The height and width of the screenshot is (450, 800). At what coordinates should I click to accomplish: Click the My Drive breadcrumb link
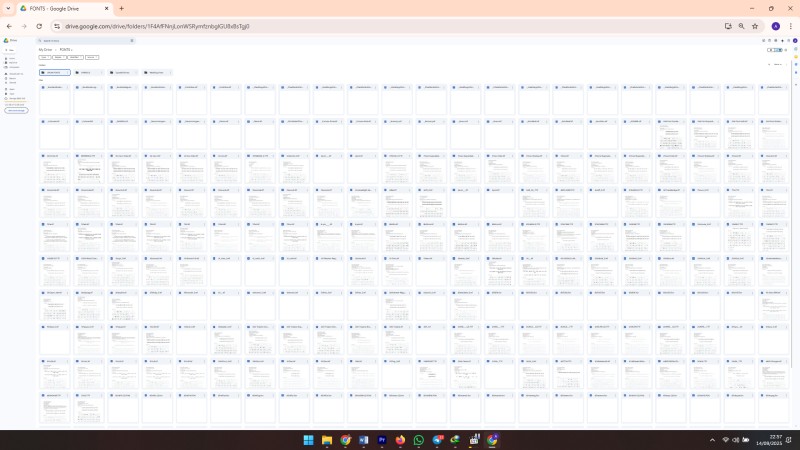point(45,49)
